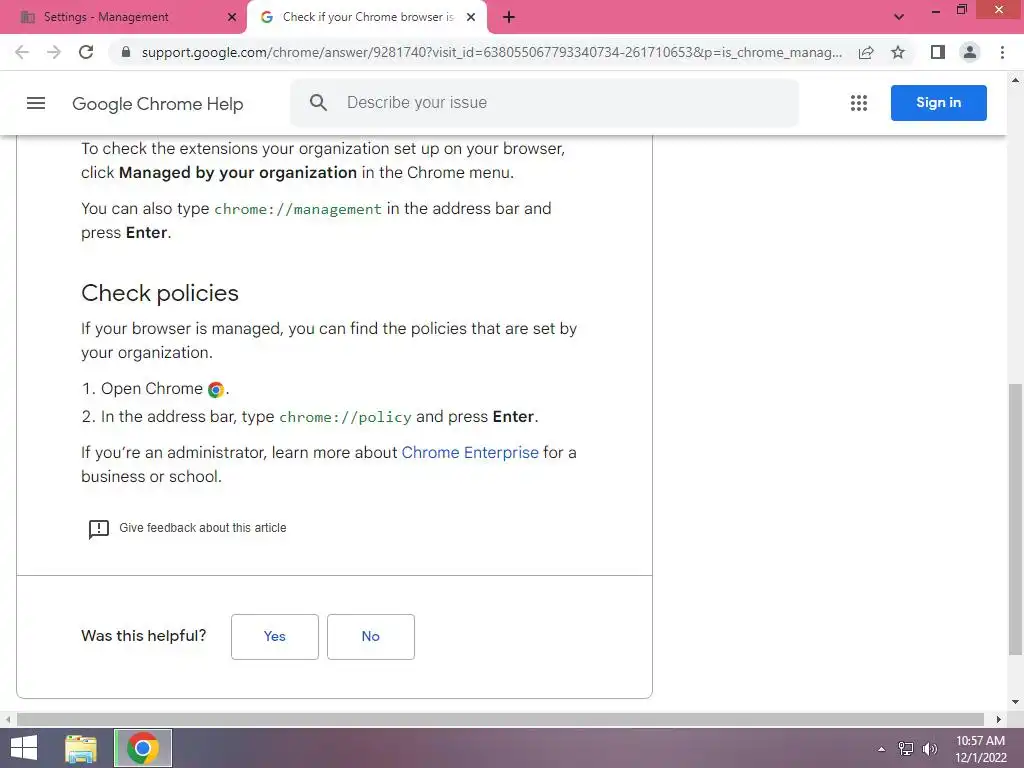
Task: Open the Google apps grid
Action: (x=859, y=103)
